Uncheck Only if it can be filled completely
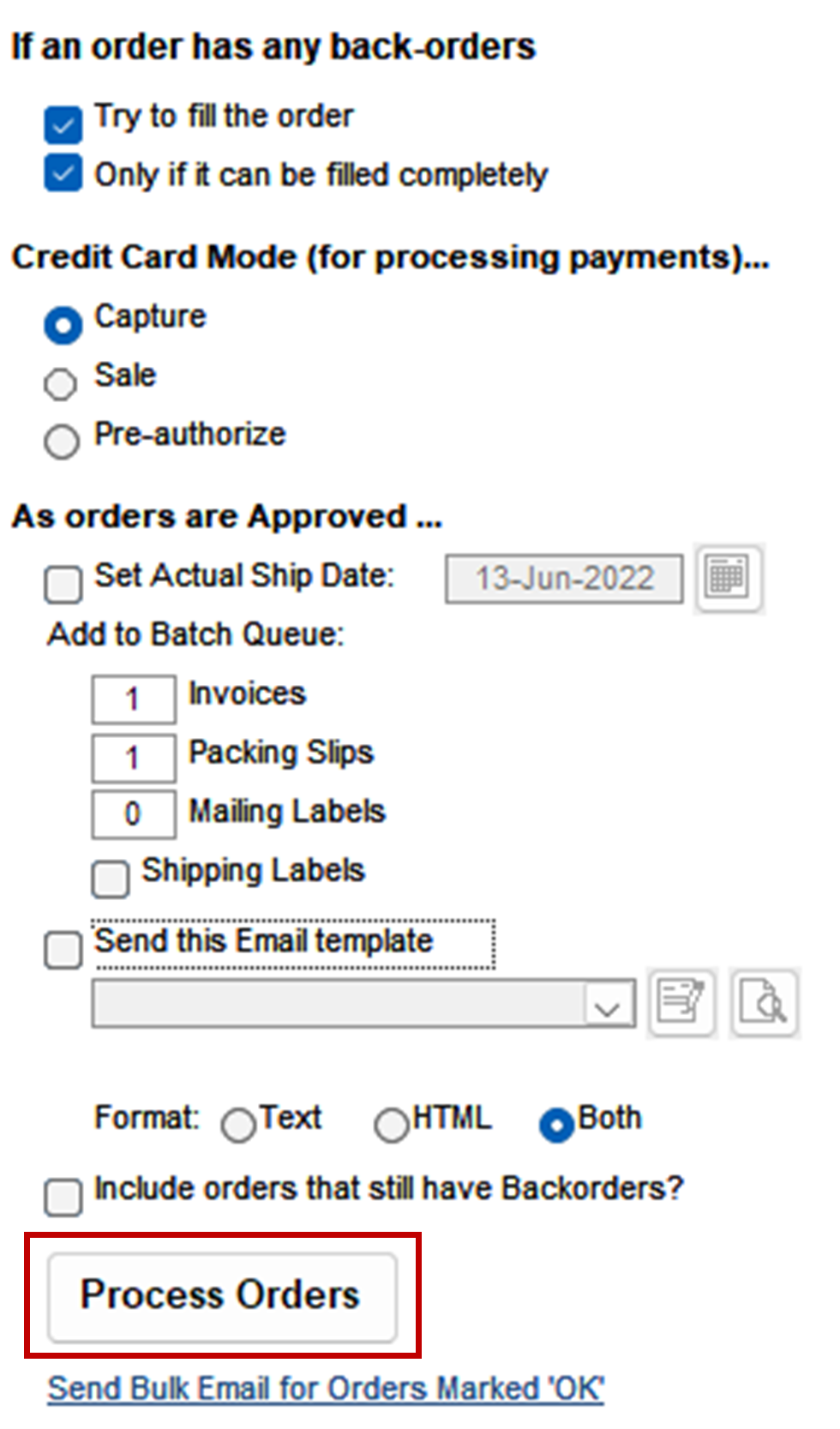This screenshot has height=1429, width=840. (63, 174)
